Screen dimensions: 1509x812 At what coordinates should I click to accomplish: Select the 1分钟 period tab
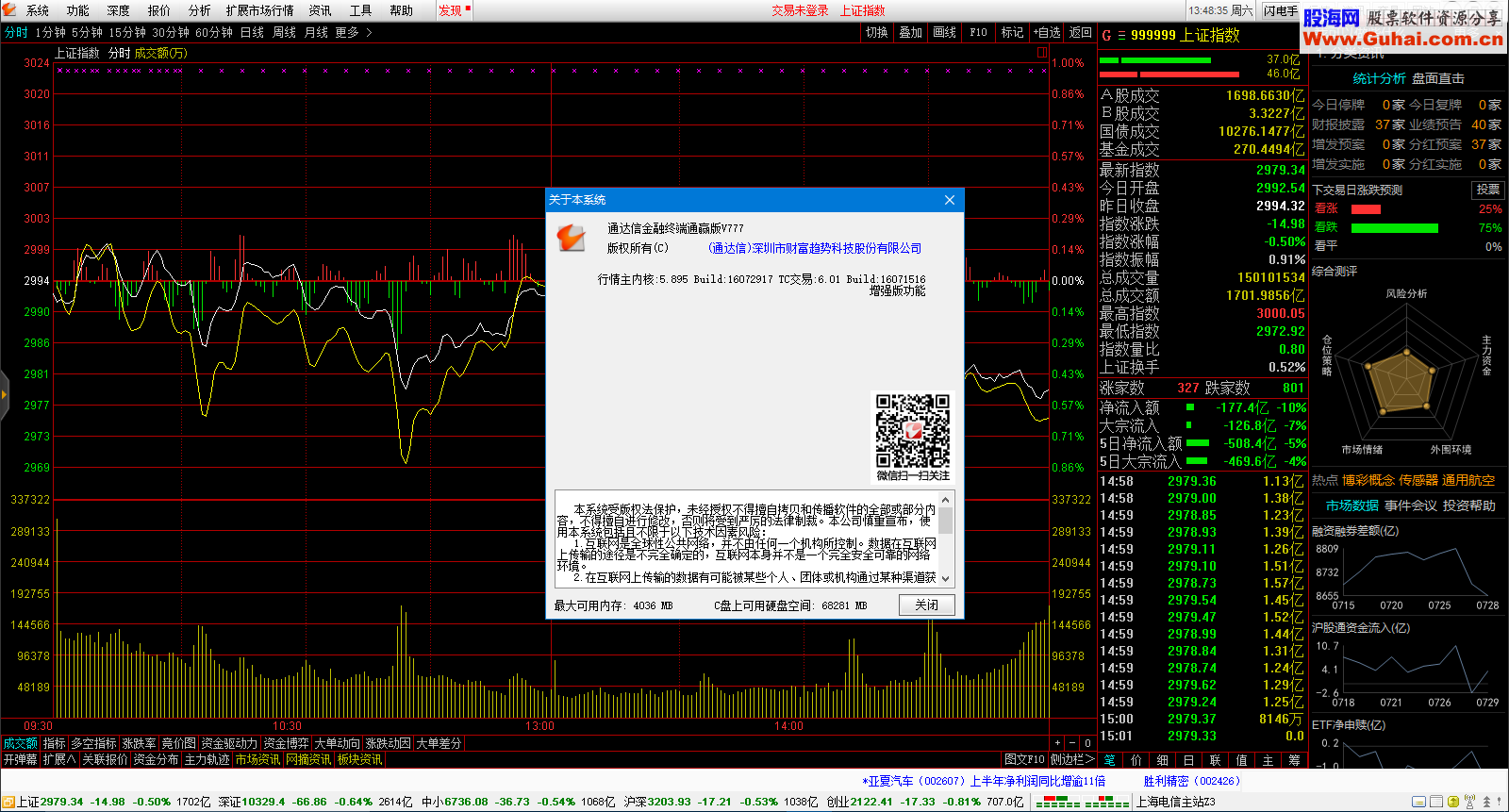click(50, 32)
